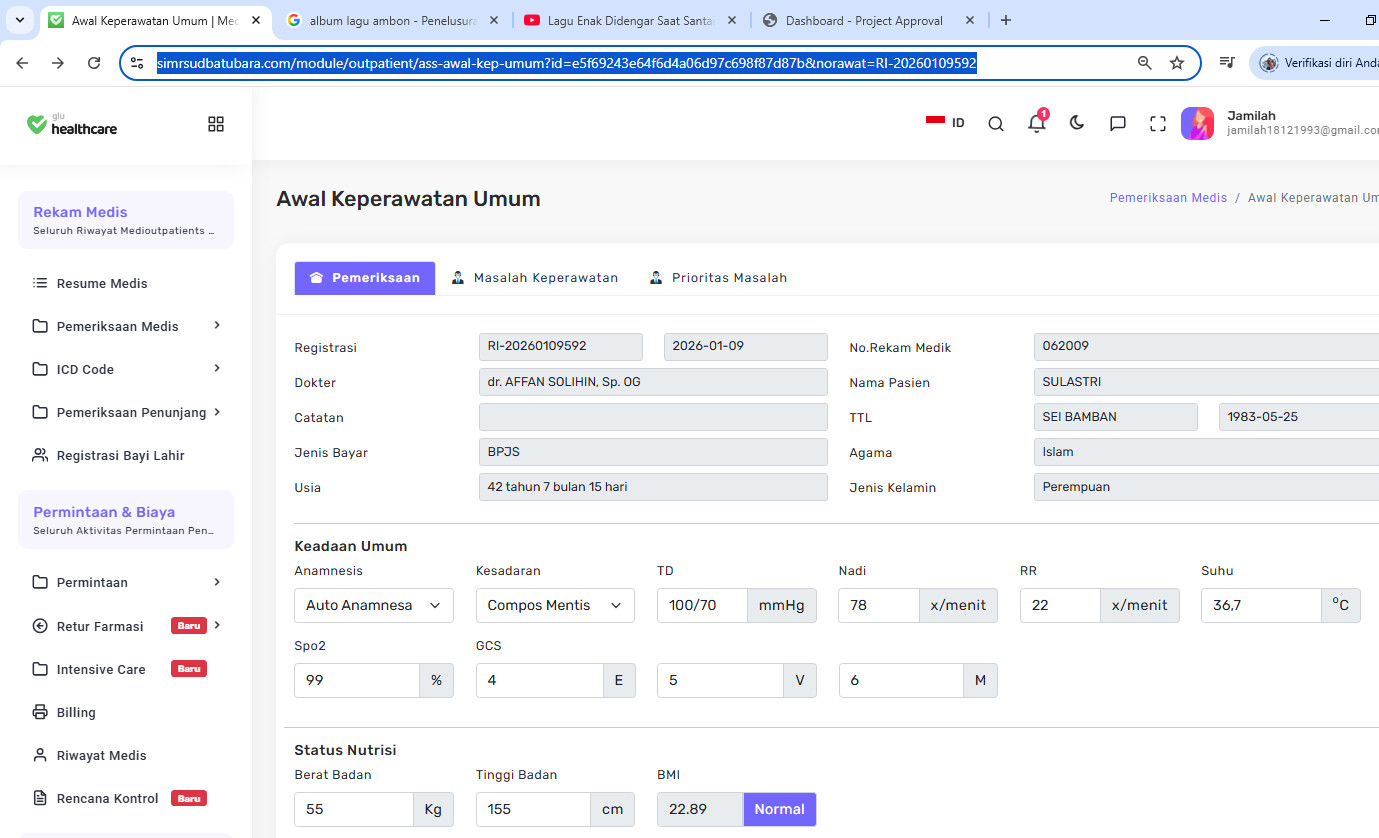The image size is (1379, 838).
Task: Reload the page in browser
Action: pyautogui.click(x=94, y=63)
